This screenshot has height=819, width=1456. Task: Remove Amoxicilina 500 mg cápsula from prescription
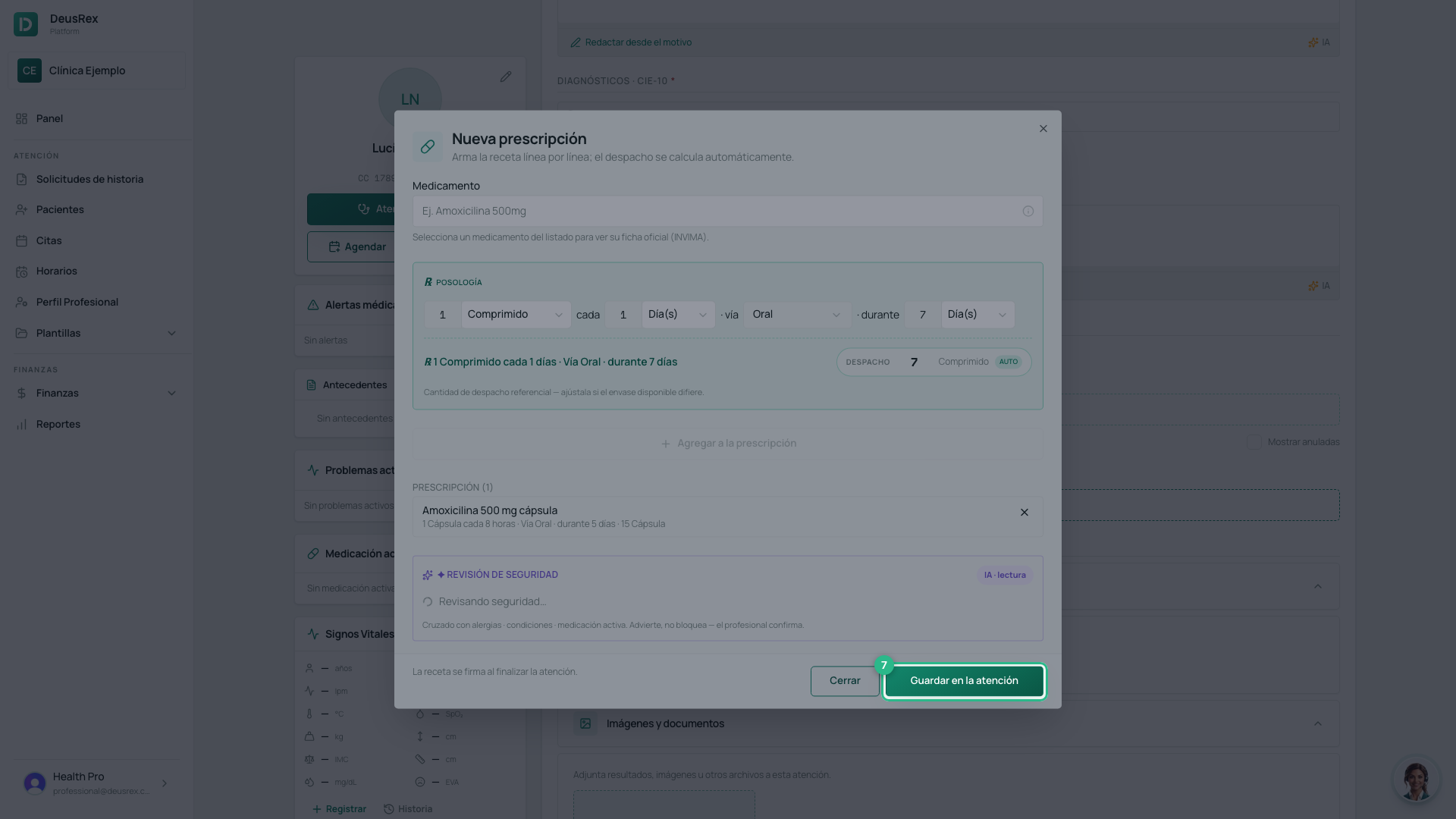(1024, 513)
